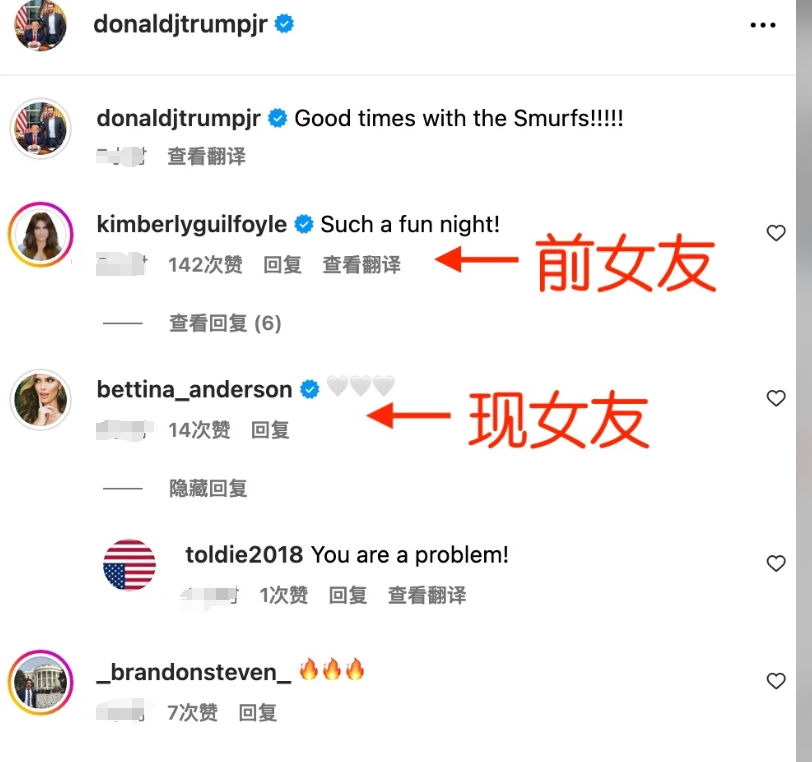Open kimberlyguilfoyle's profile picture
Viewport: 812px width, 762px height.
tap(40, 235)
